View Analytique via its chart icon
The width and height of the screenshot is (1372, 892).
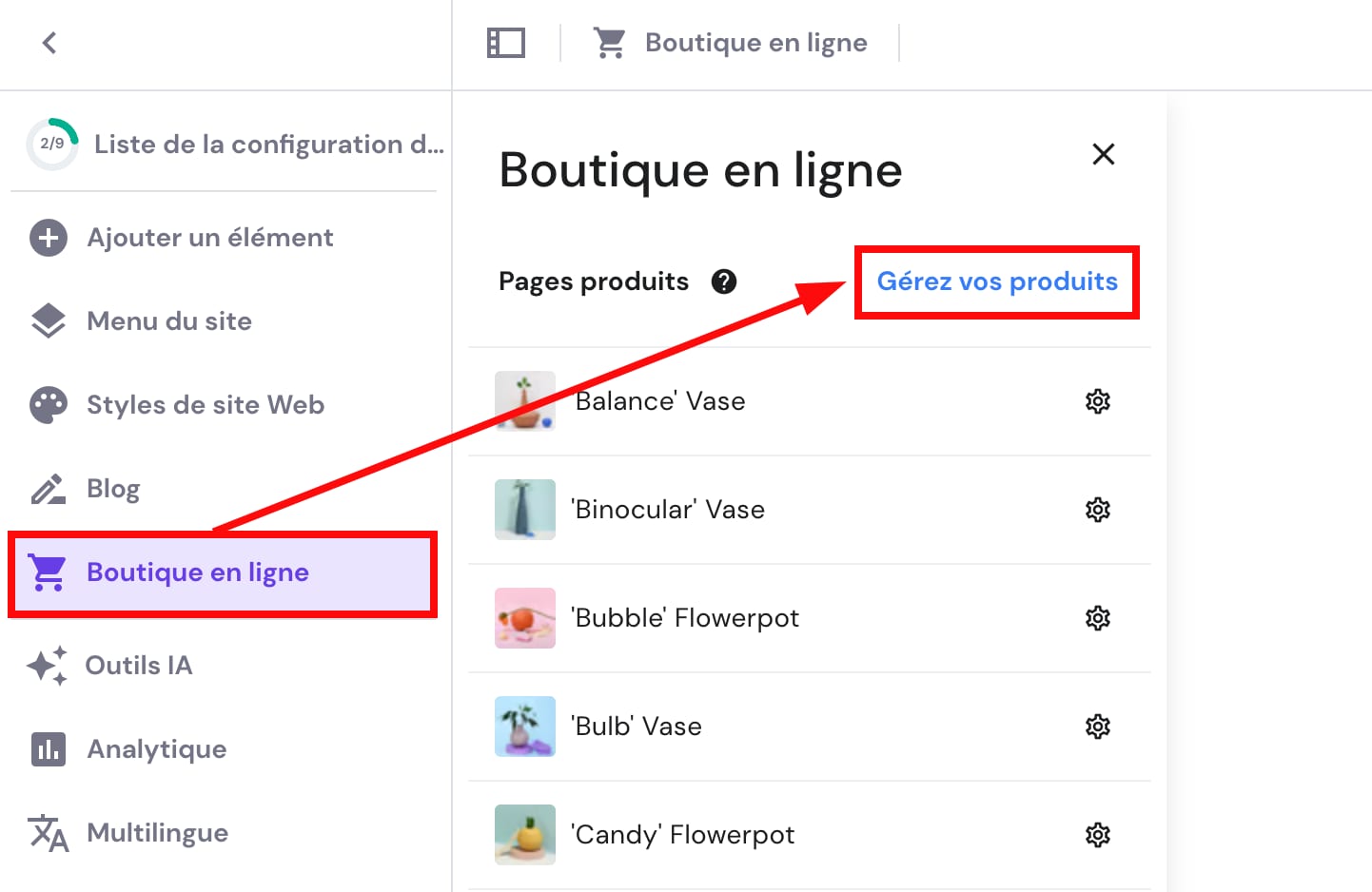pyautogui.click(x=48, y=749)
